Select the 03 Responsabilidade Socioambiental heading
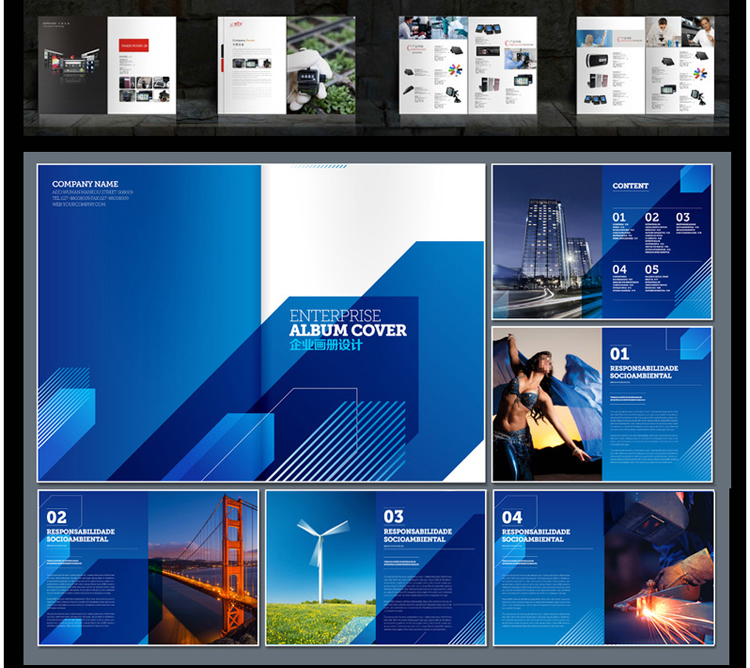 [417, 526]
